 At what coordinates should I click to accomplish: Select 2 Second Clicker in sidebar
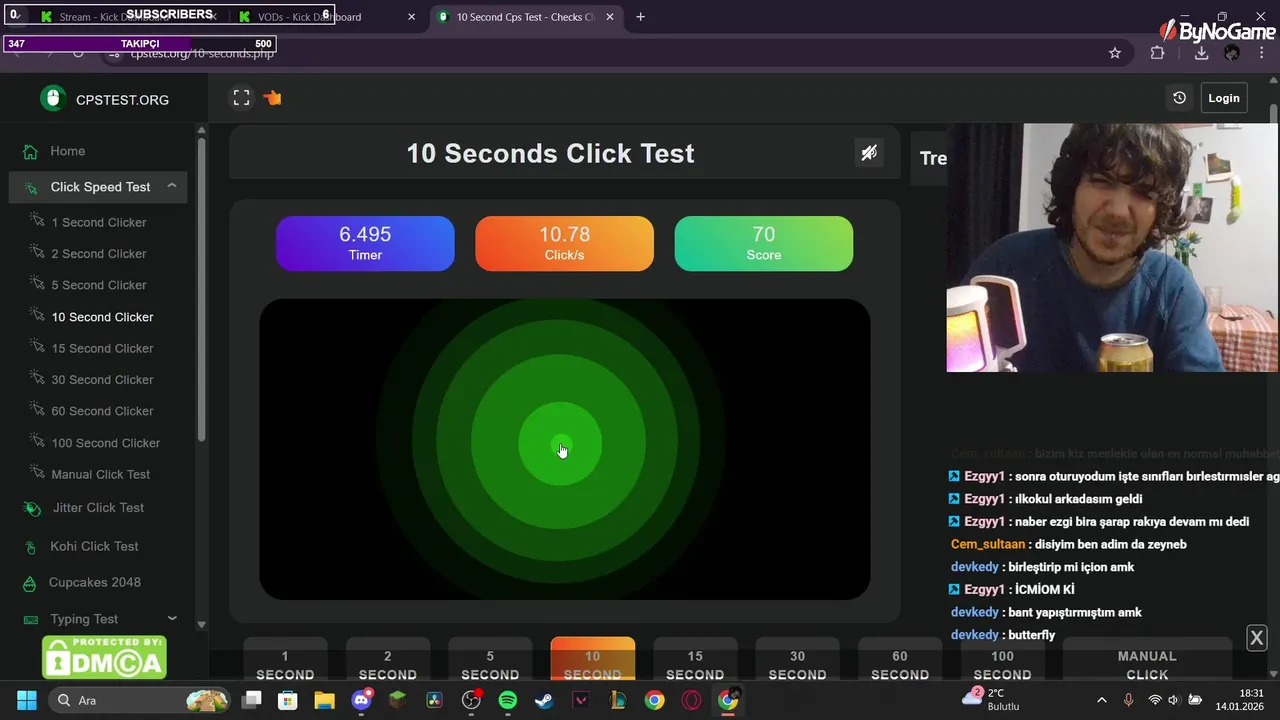(99, 254)
